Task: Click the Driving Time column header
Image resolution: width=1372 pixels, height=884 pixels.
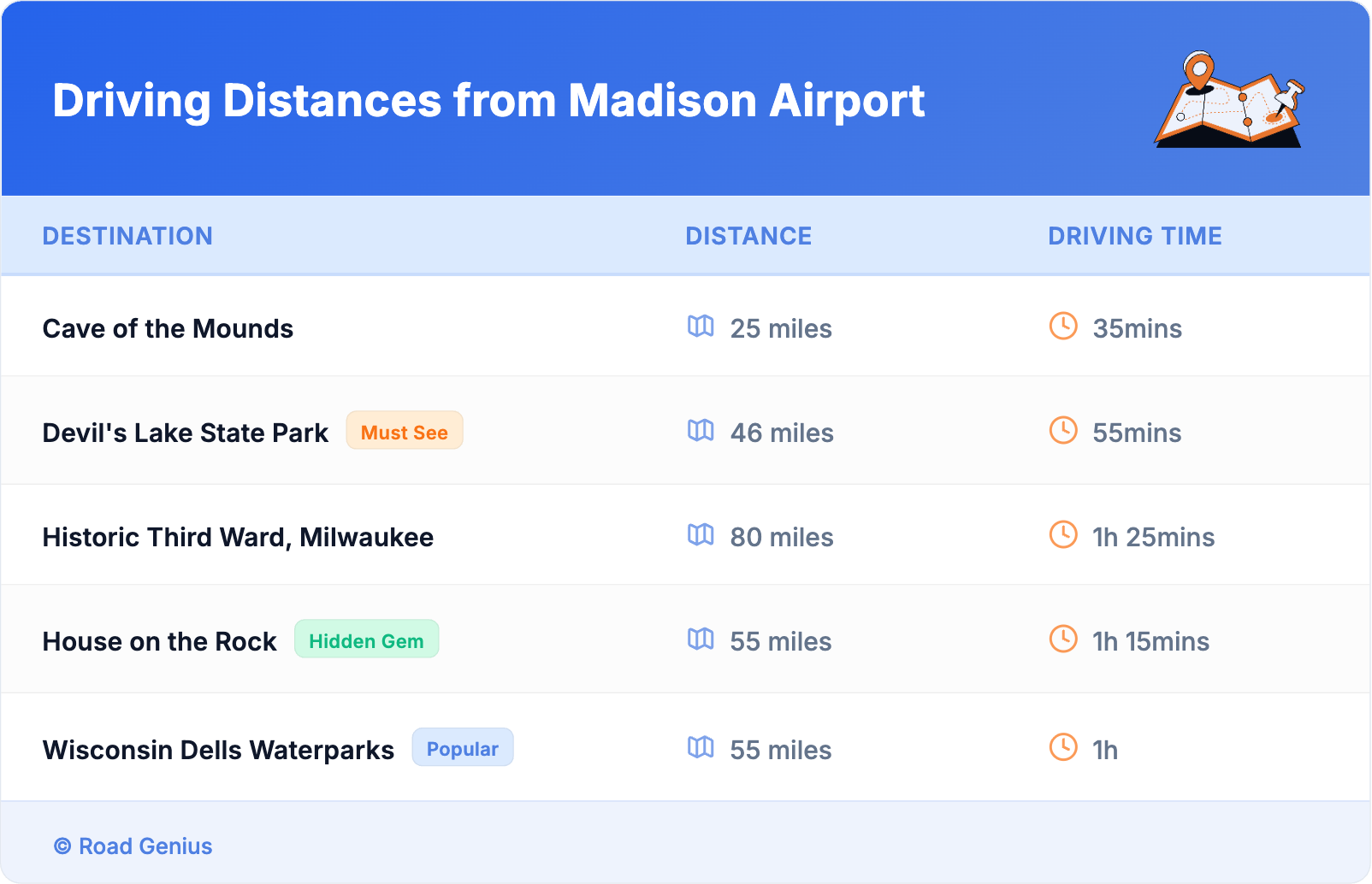Action: click(x=1135, y=236)
